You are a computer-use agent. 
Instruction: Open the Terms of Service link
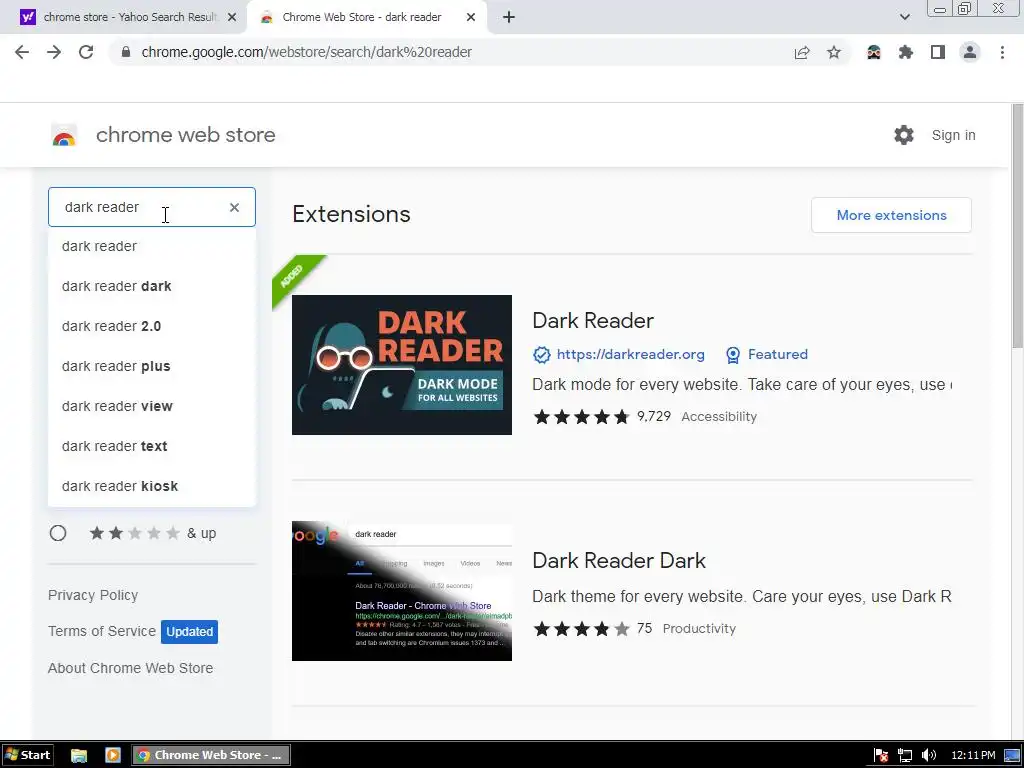102,632
